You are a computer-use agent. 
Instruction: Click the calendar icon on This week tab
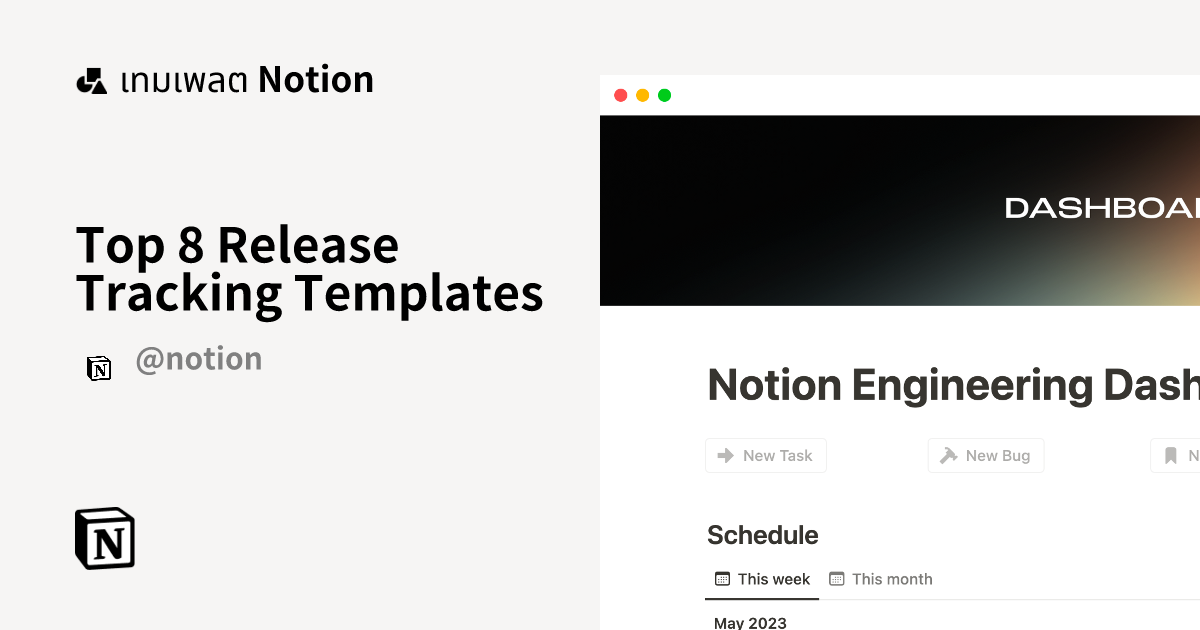tap(722, 578)
